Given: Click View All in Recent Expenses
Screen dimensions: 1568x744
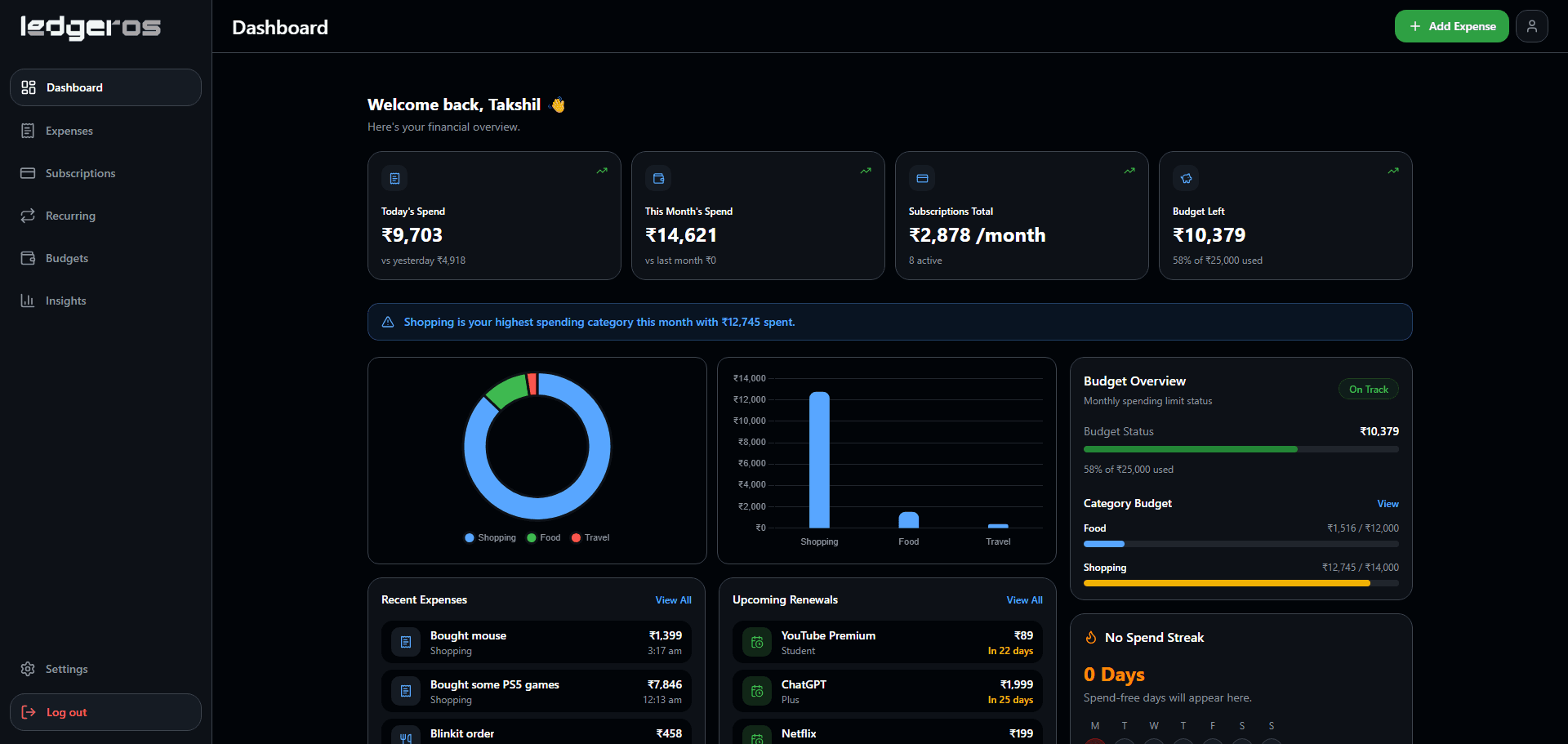Looking at the screenshot, I should coord(673,600).
